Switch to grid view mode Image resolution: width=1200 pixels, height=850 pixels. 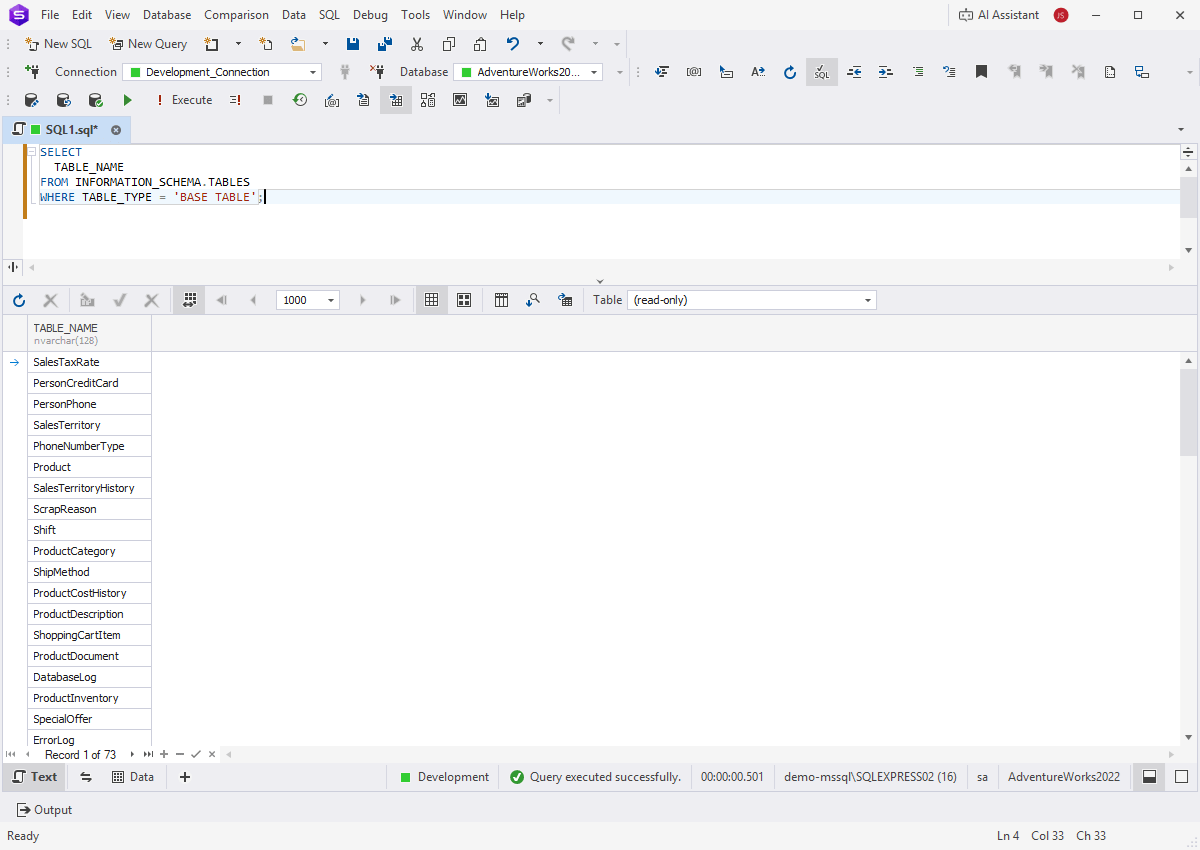[x=432, y=300]
